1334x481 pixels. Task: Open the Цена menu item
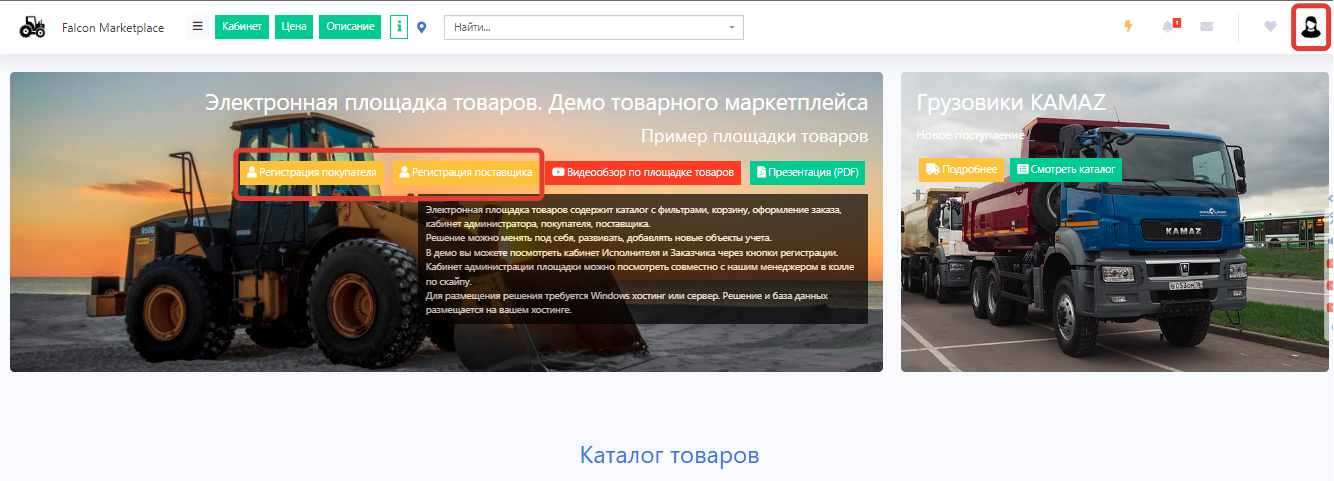294,27
